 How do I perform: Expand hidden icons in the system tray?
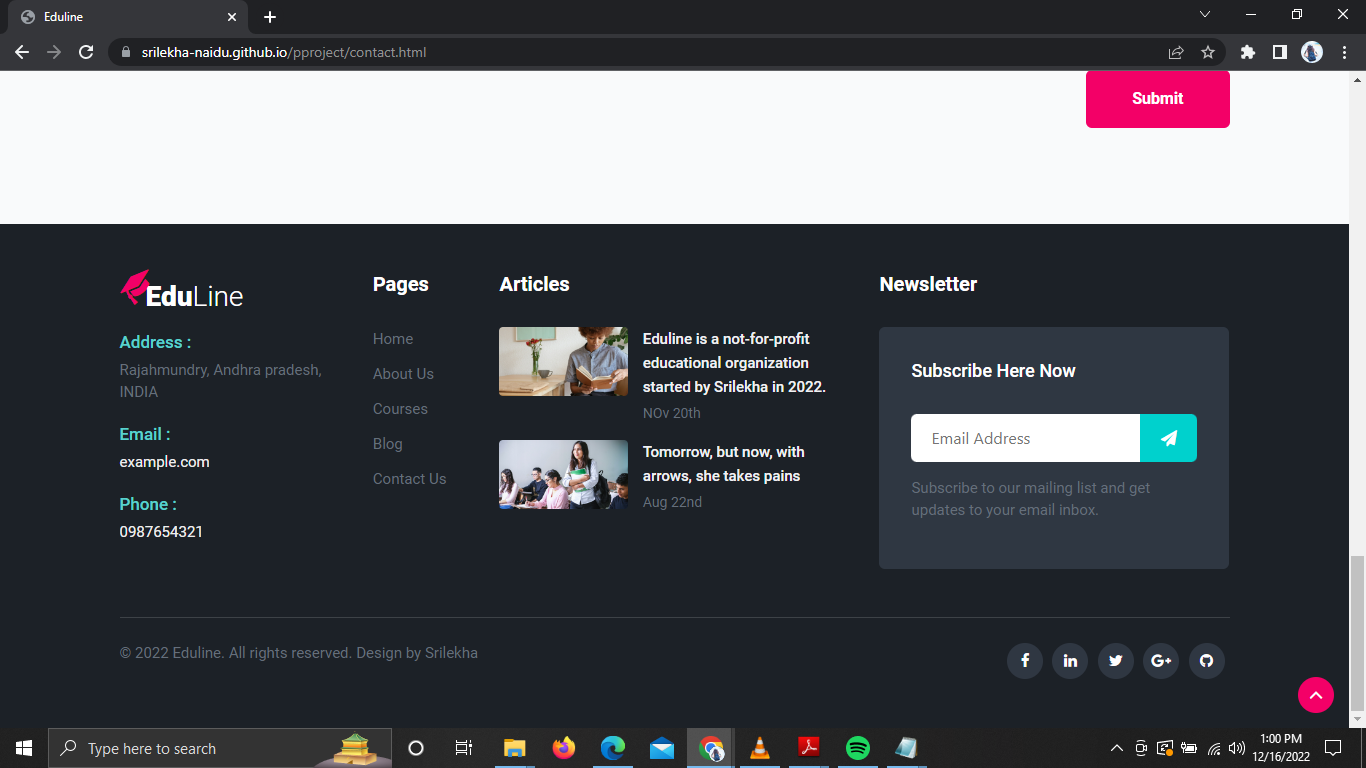(1116, 747)
